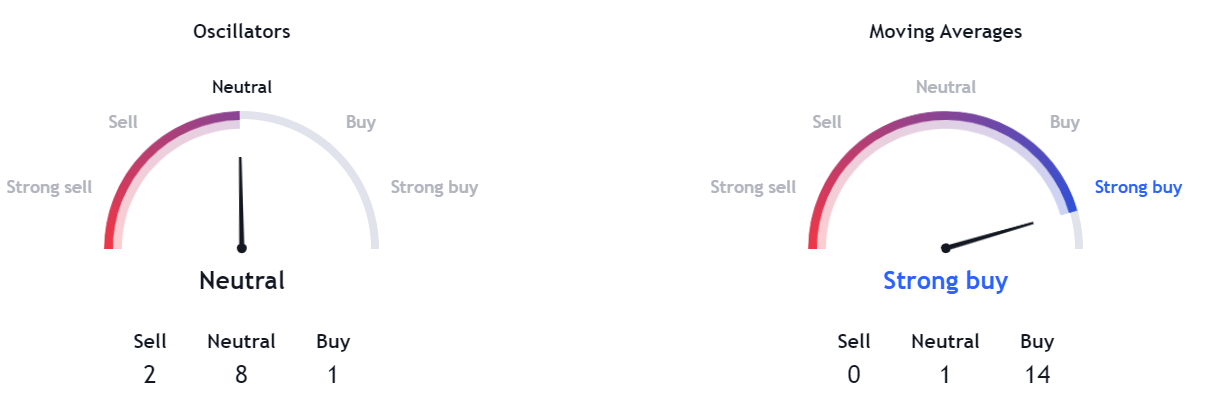The width and height of the screenshot is (1205, 411).
Task: Click the Moving Averages Sell count of 0
Action: pyautogui.click(x=854, y=374)
